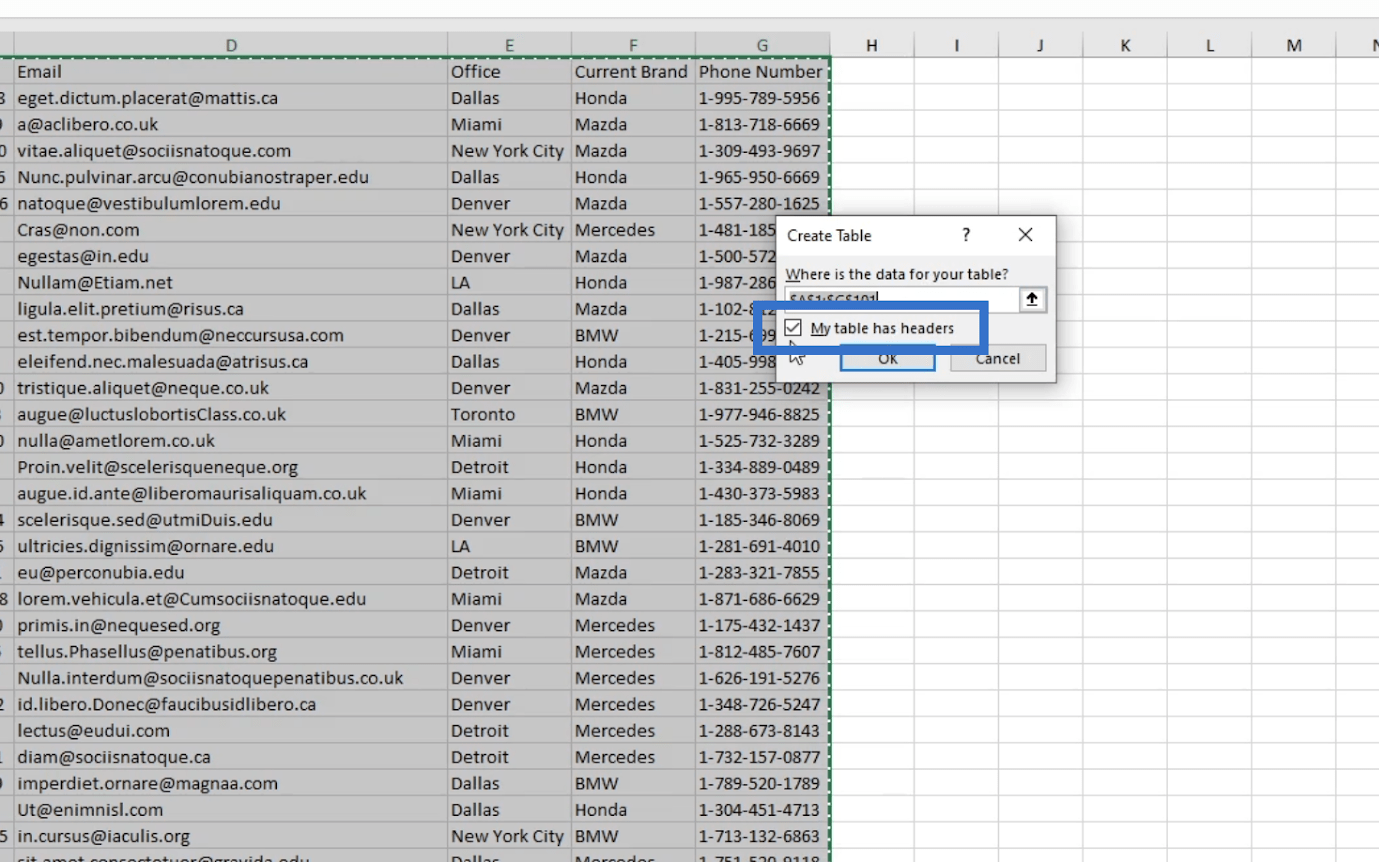Image resolution: width=1379 pixels, height=862 pixels.
Task: Close the Create Table dialog
Action: 1025,235
